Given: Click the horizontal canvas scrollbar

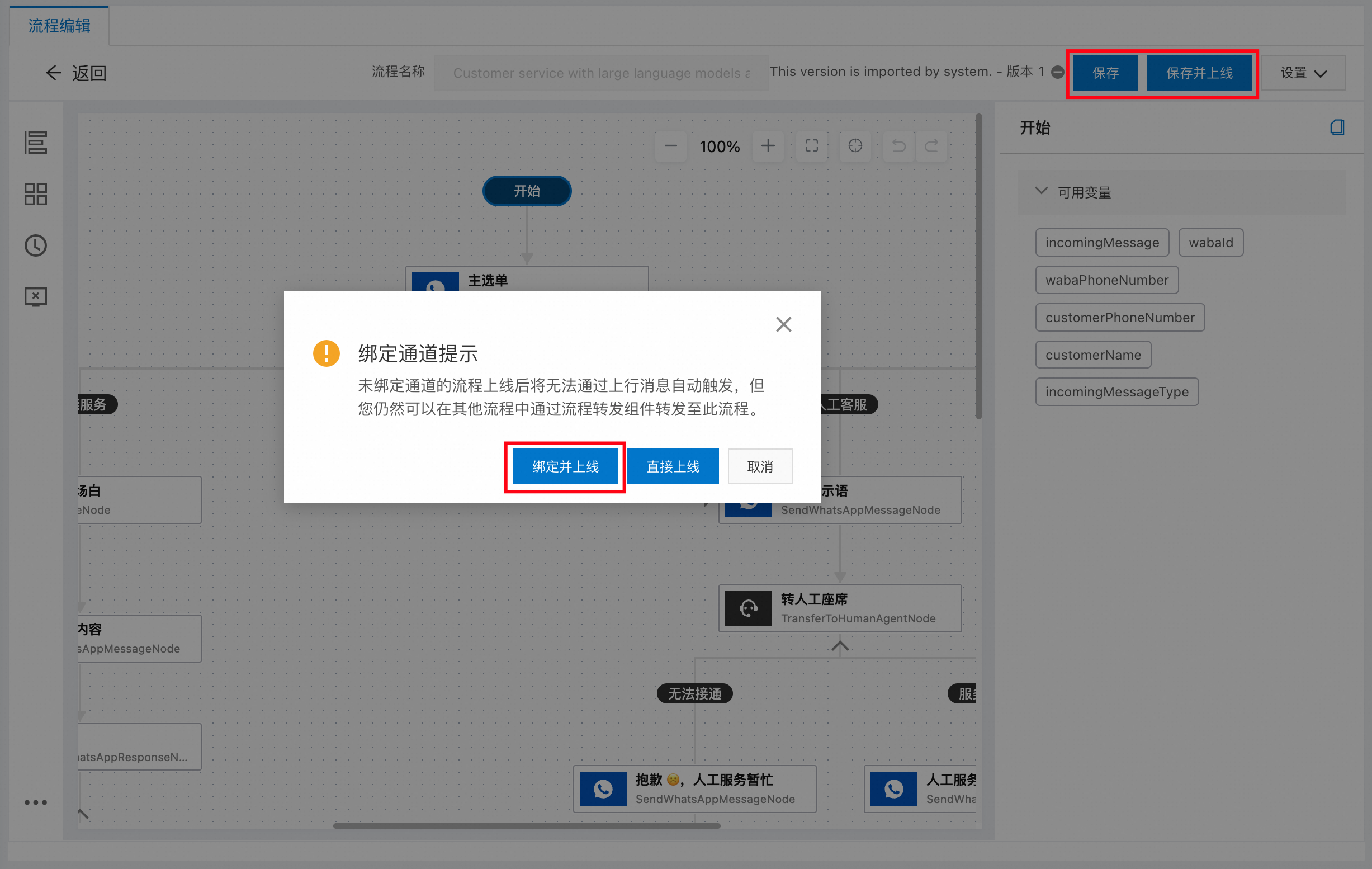Looking at the screenshot, I should (x=527, y=825).
